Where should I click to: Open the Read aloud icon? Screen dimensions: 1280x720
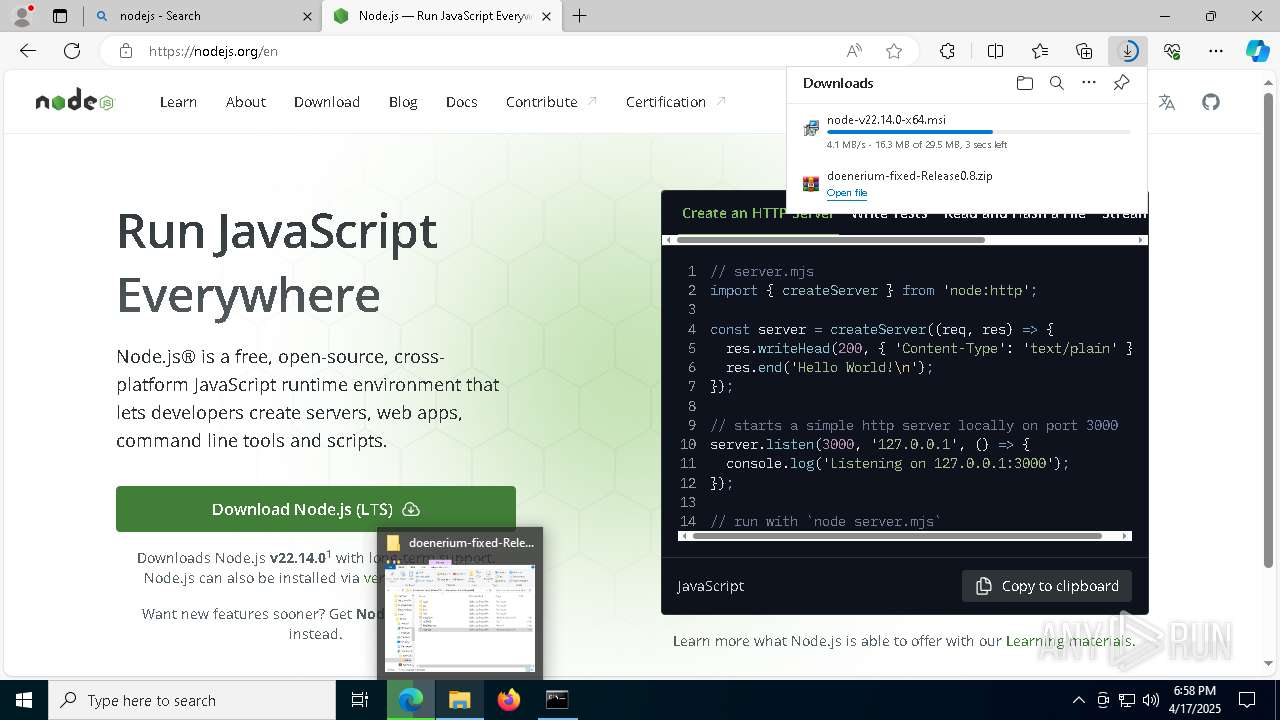[854, 51]
